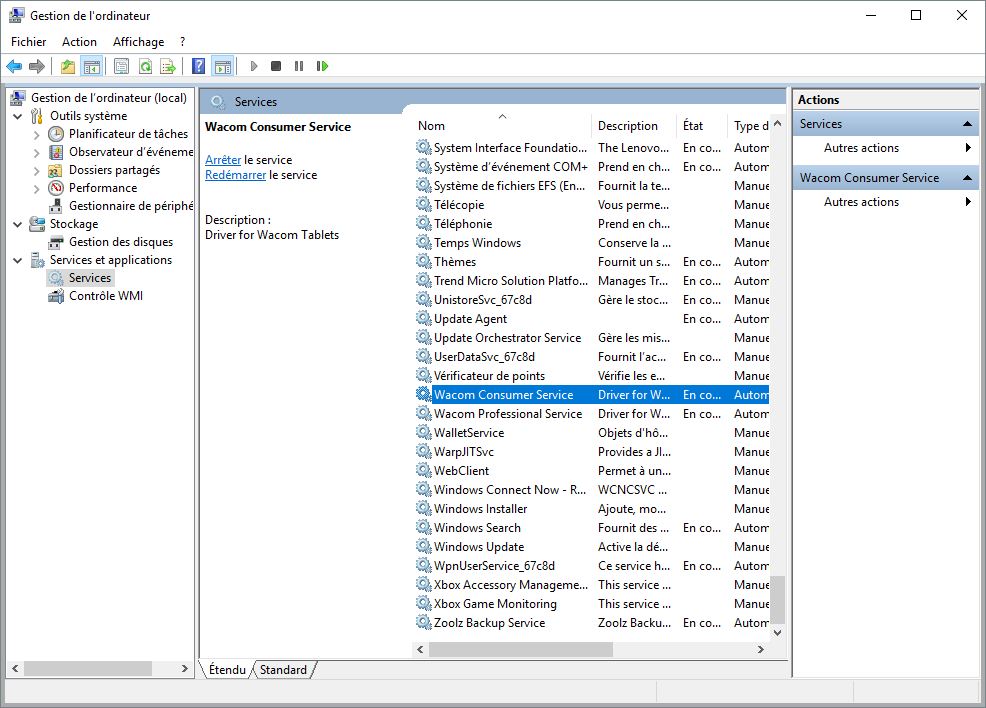Click the services list scroll-right arrow

coord(761,650)
